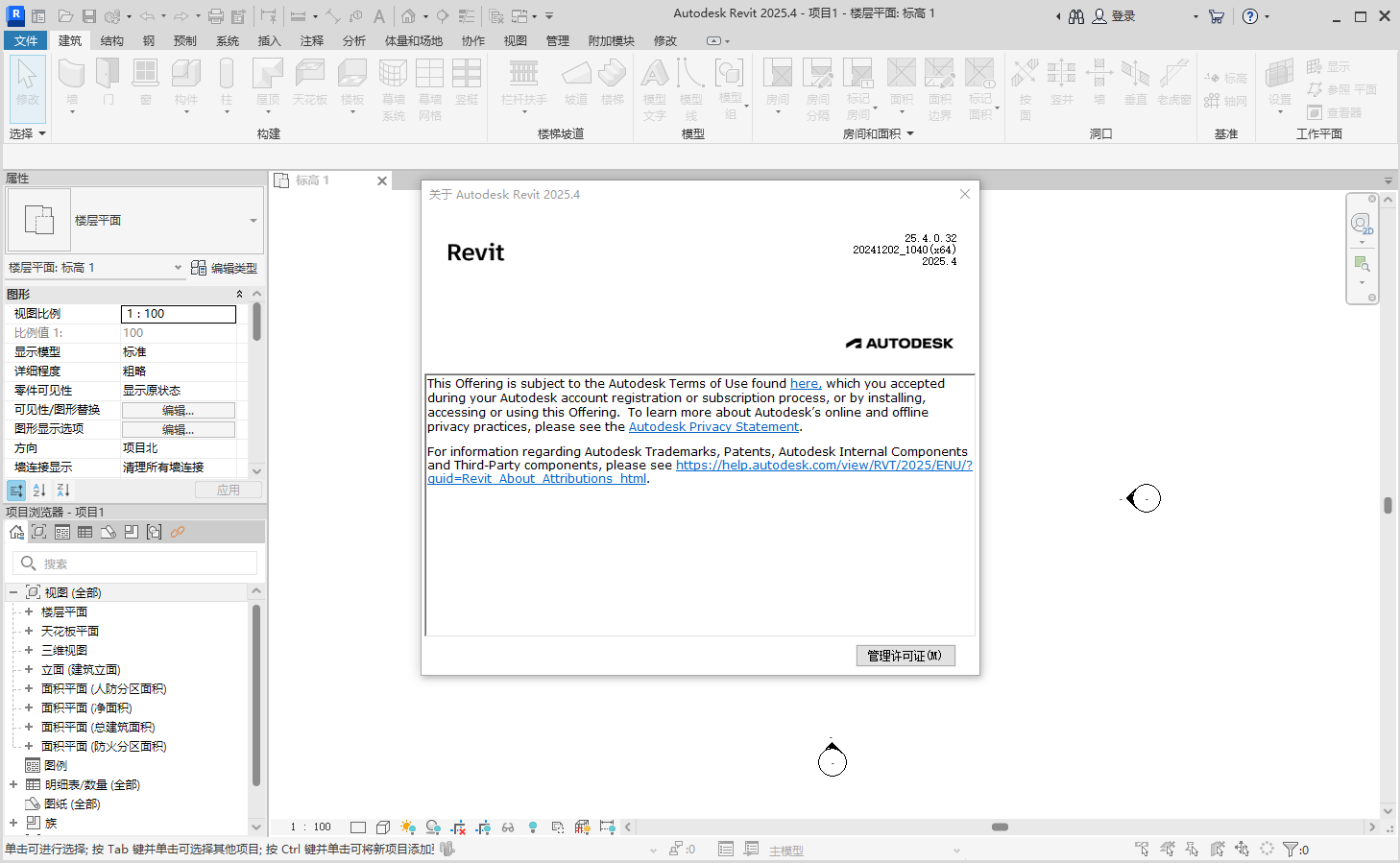The image size is (1400, 863).
Task: Switch to the 管理 ribbon tab
Action: (x=558, y=40)
